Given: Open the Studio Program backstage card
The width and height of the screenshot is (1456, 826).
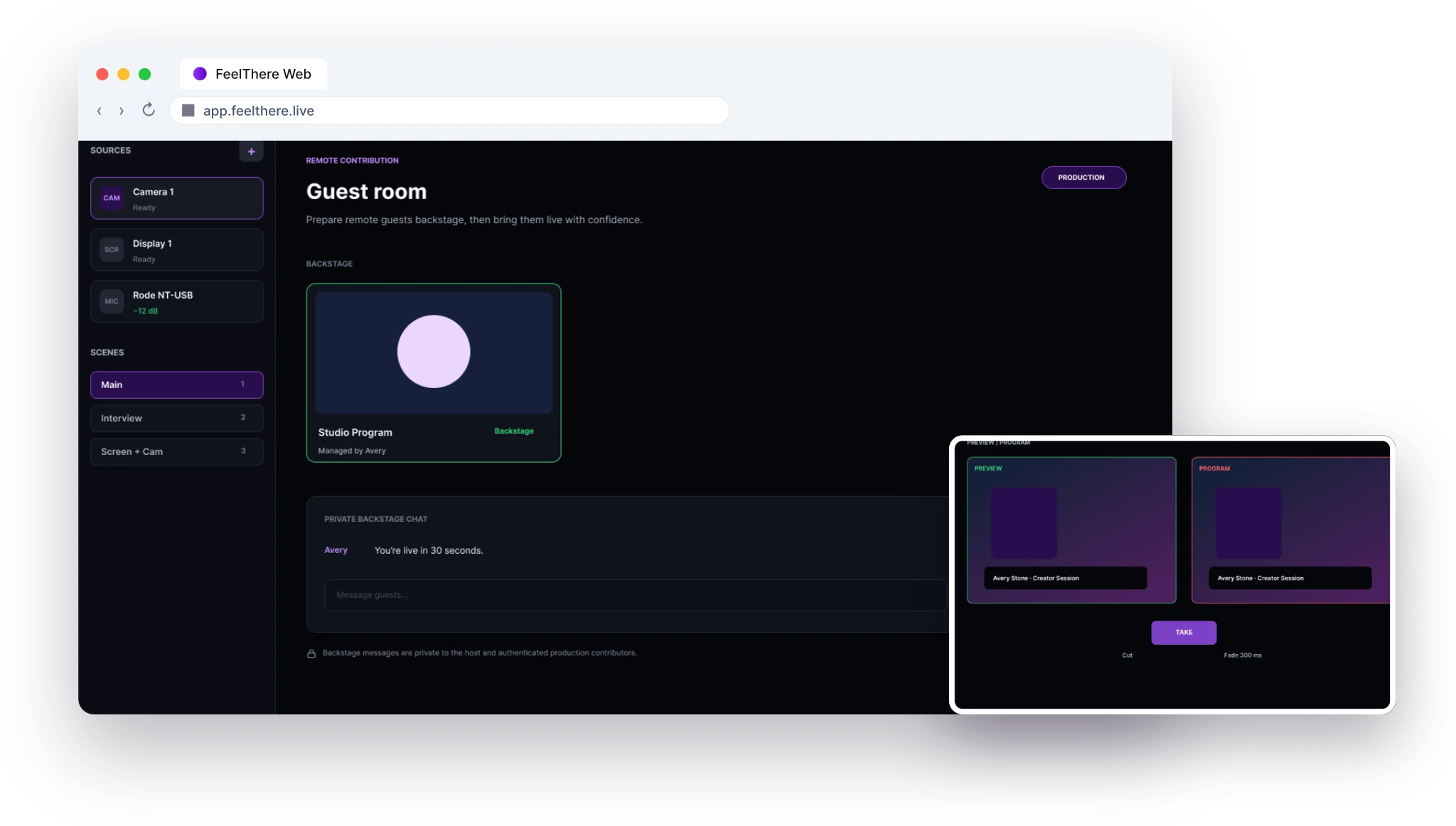Looking at the screenshot, I should (x=434, y=372).
